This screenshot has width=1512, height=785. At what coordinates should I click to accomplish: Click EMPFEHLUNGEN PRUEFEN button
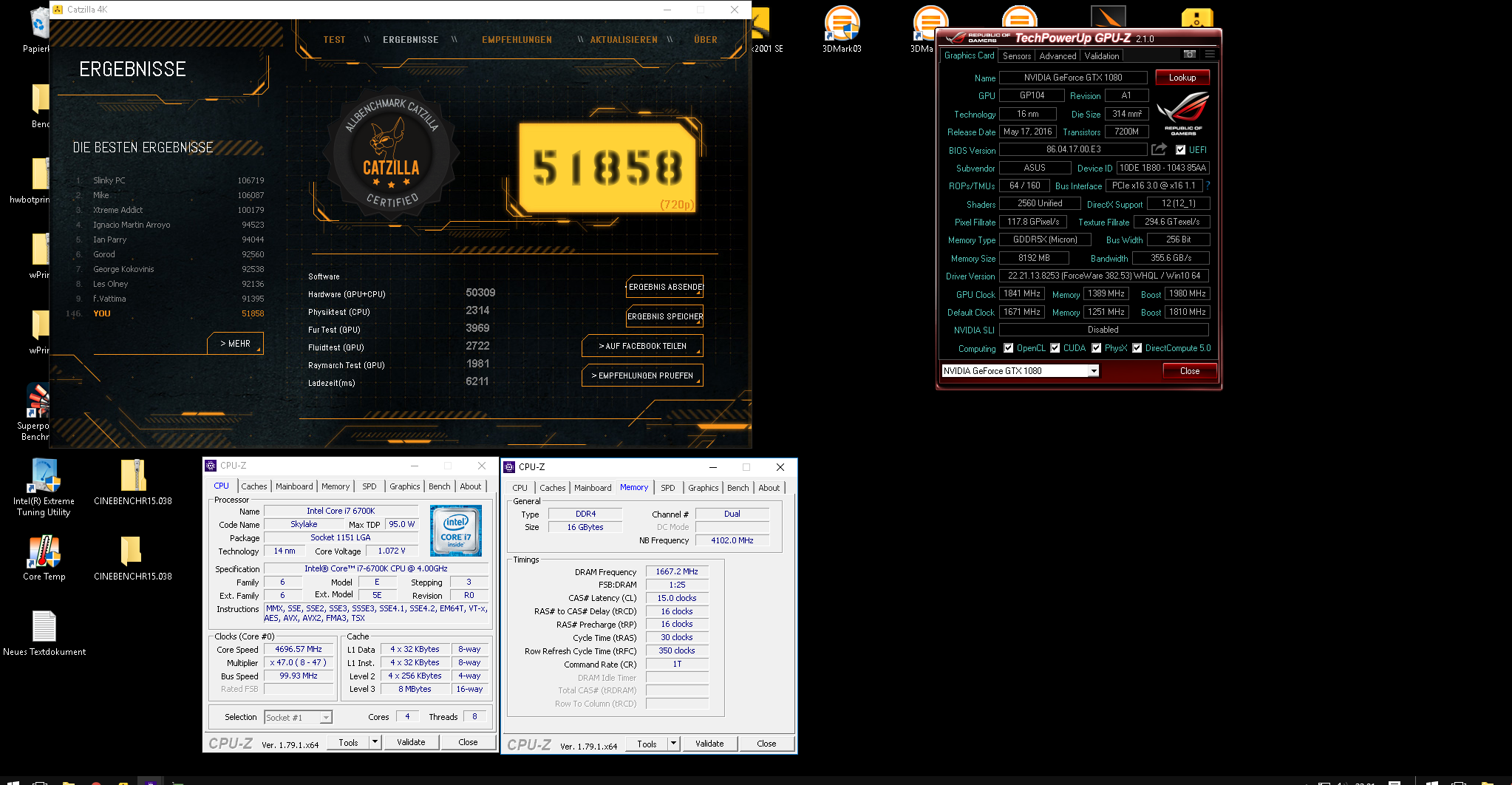642,375
